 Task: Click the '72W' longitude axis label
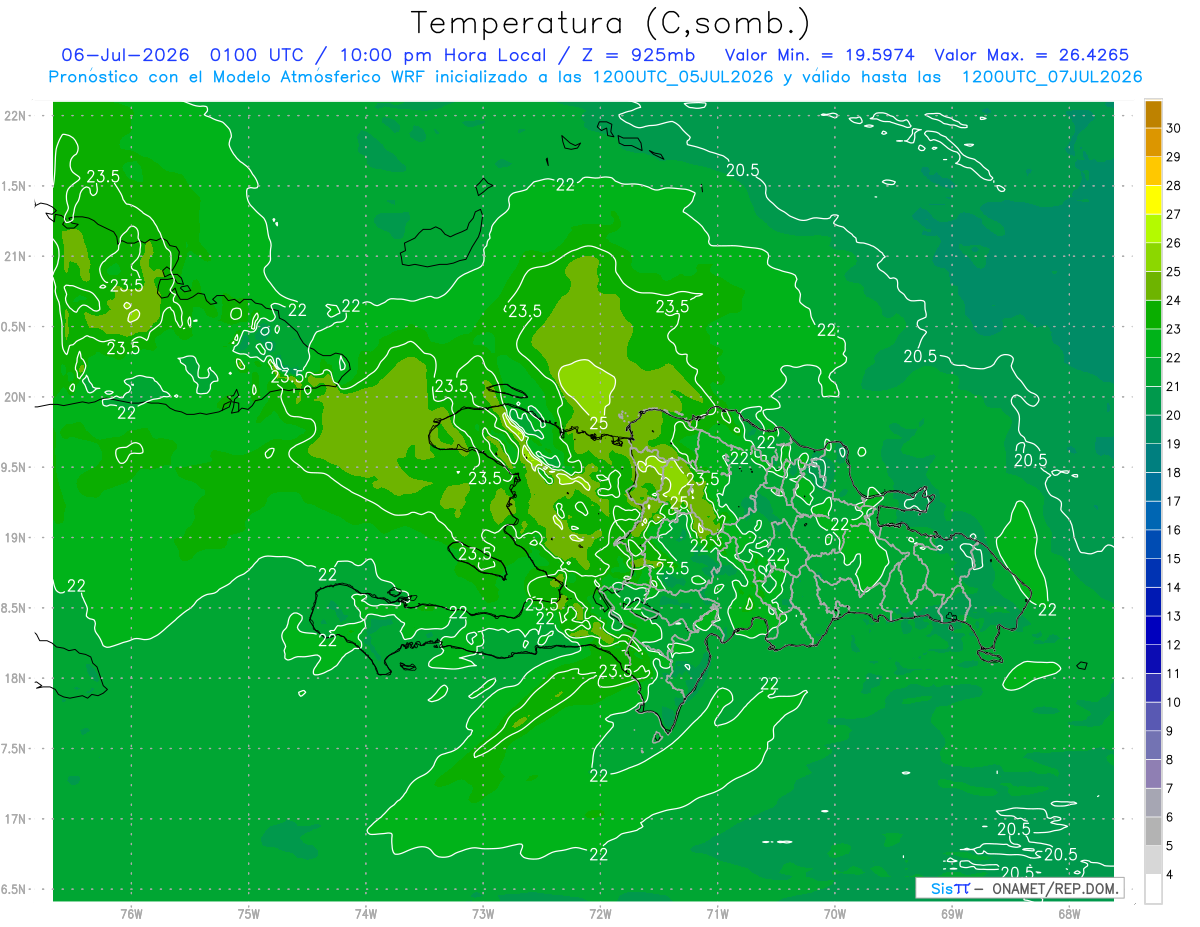point(600,913)
